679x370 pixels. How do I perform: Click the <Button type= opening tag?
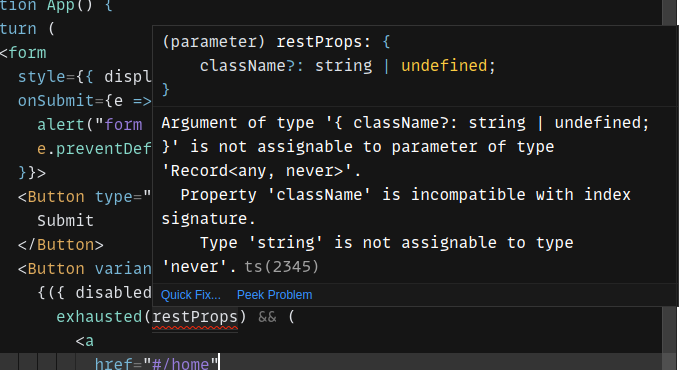(x=85, y=197)
